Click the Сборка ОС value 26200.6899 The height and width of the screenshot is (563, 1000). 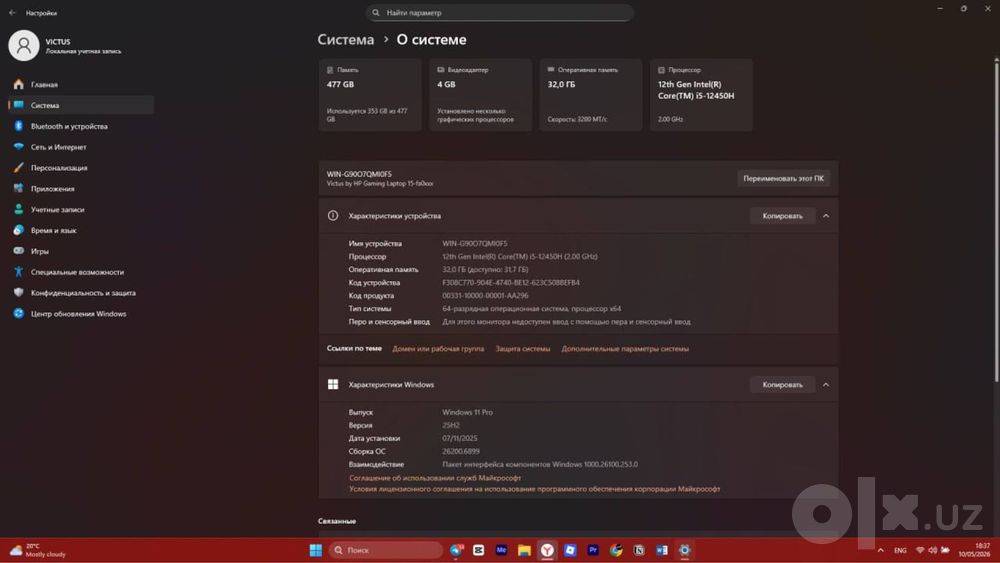point(461,451)
